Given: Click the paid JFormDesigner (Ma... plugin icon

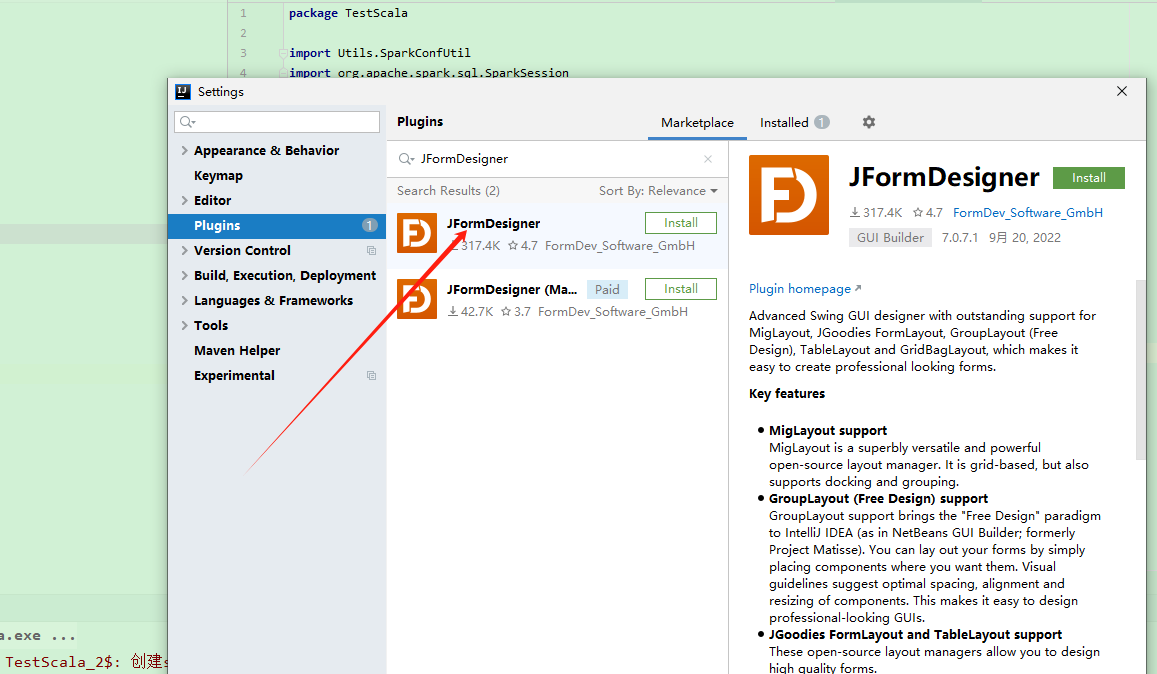Looking at the screenshot, I should 416,299.
